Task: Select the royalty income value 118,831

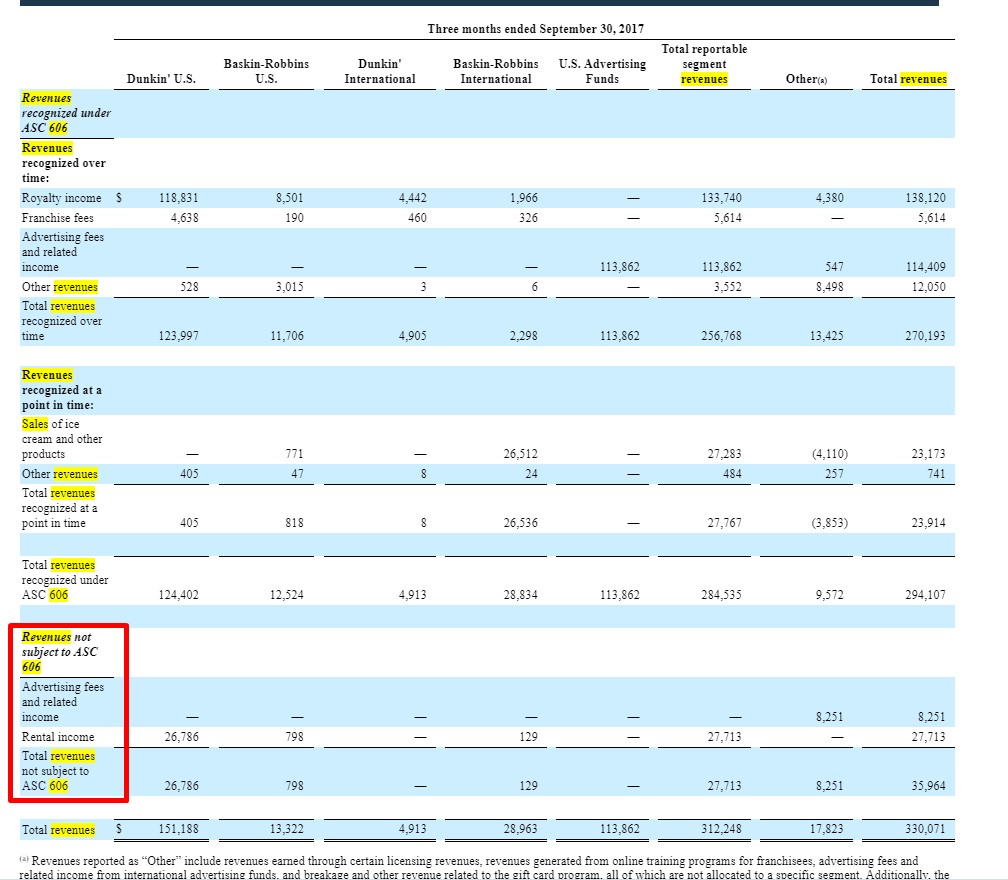Action: tap(179, 198)
